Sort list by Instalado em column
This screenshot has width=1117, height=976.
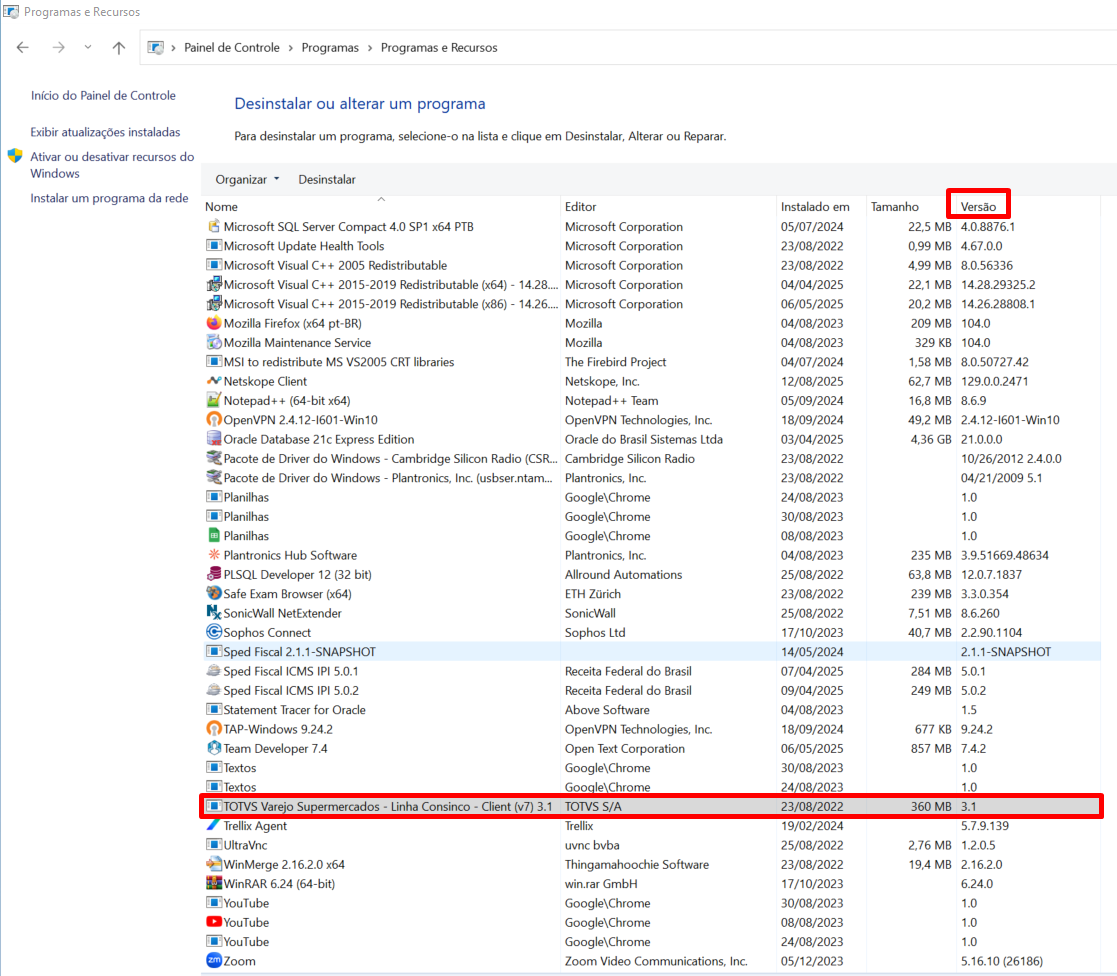pyautogui.click(x=815, y=207)
